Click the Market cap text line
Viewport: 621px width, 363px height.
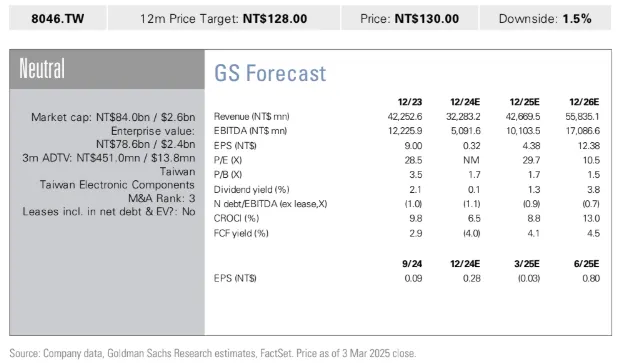[x=113, y=117]
